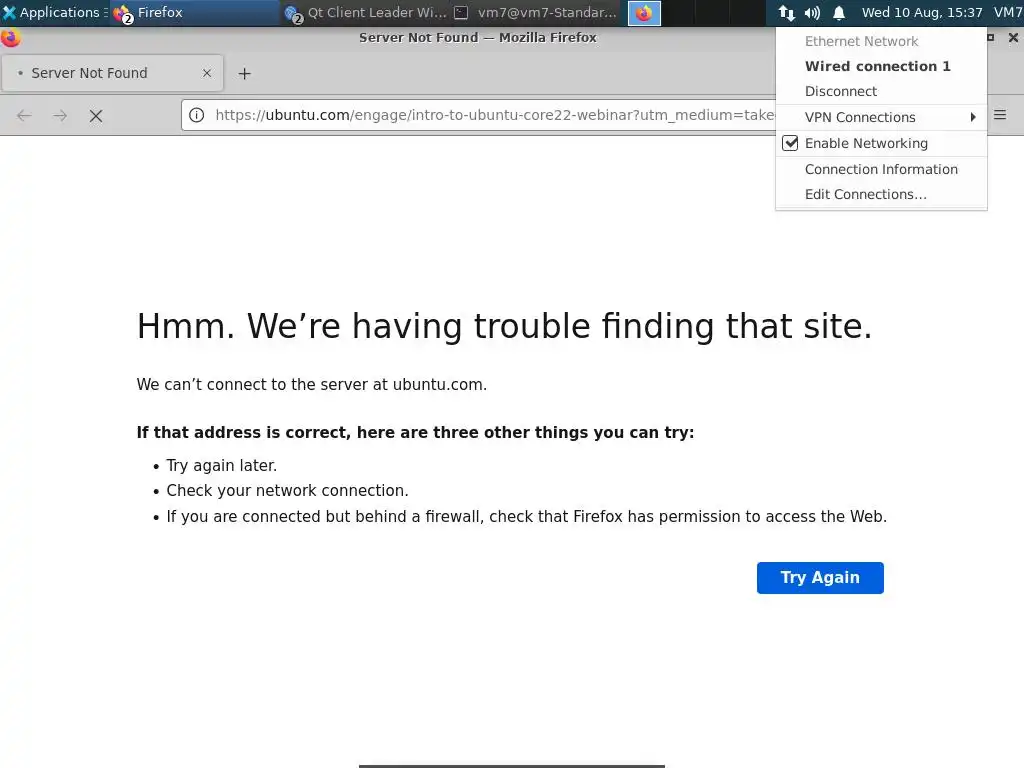Open vm7@vm7 terminal taskbar item
This screenshot has height=768, width=1024.
coord(536,12)
